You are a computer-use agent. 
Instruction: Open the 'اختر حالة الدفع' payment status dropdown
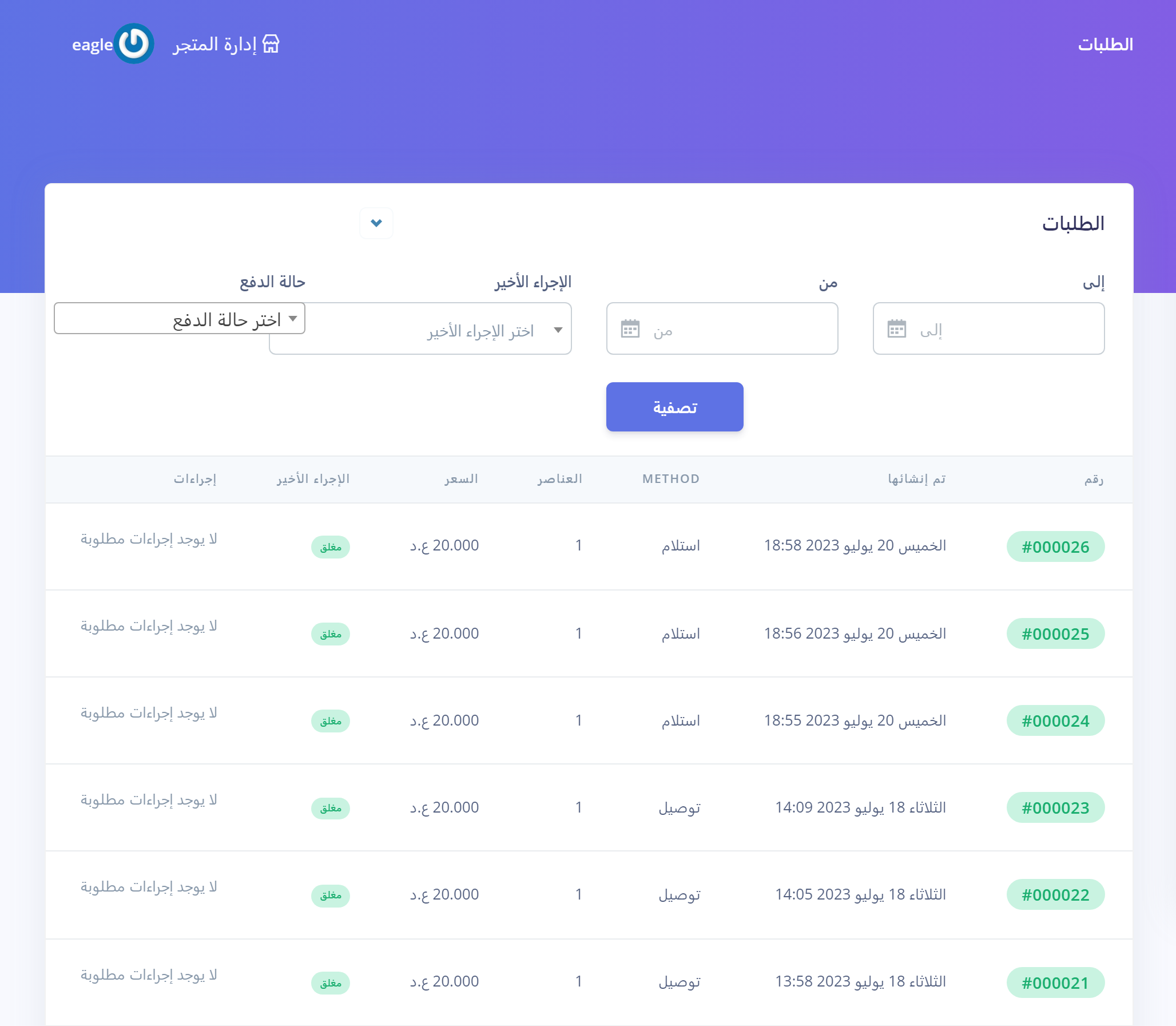tap(179, 318)
